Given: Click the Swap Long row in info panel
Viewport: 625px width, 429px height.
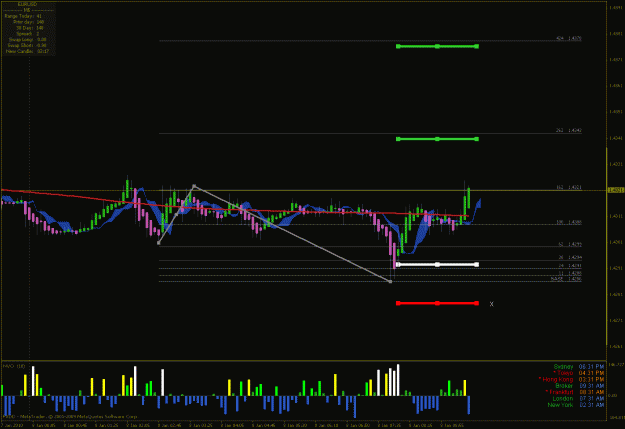Looking at the screenshot, I should tap(28, 39).
